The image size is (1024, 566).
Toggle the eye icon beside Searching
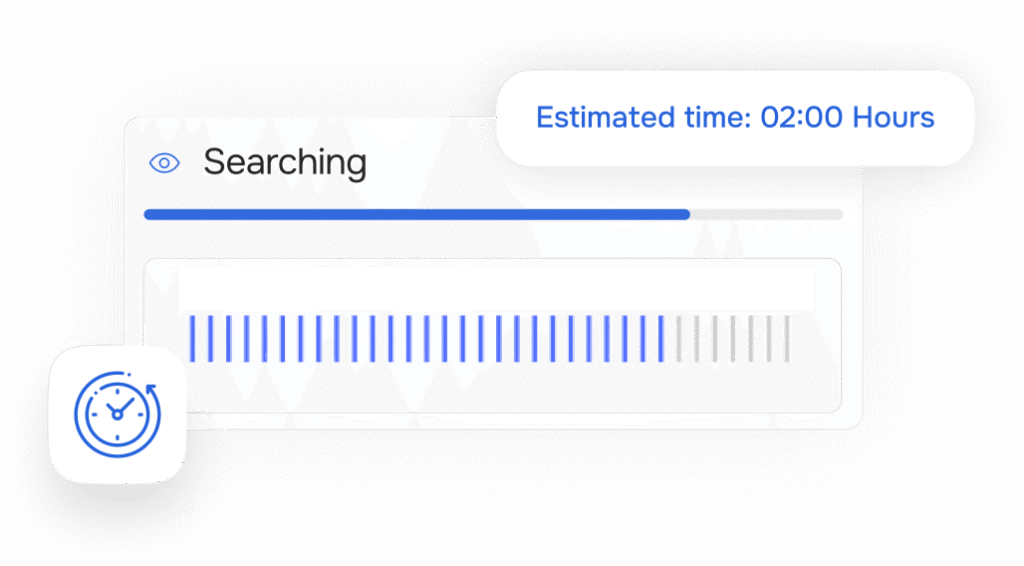[164, 163]
